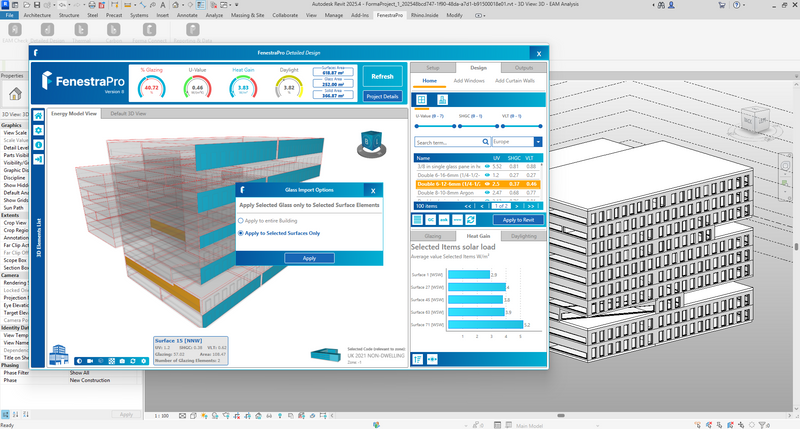800x429 pixels.
Task: Click the half-circle contrast icon in model toolbar
Action: [x=79, y=361]
